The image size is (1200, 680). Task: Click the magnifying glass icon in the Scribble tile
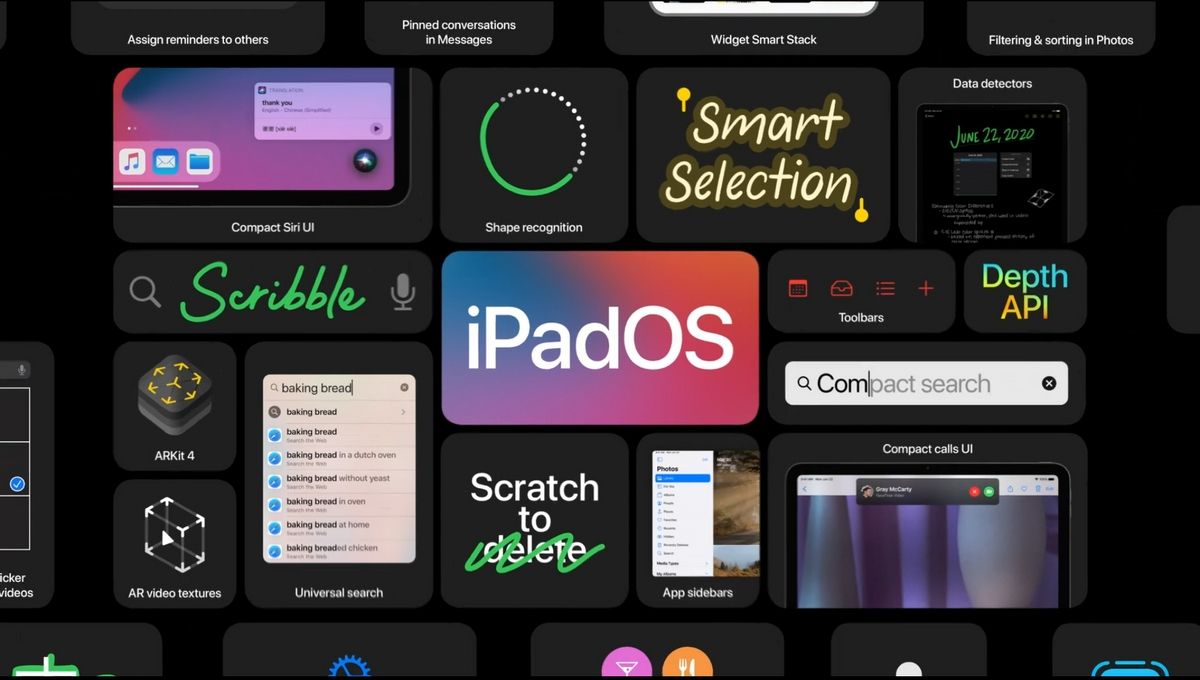[x=145, y=292]
